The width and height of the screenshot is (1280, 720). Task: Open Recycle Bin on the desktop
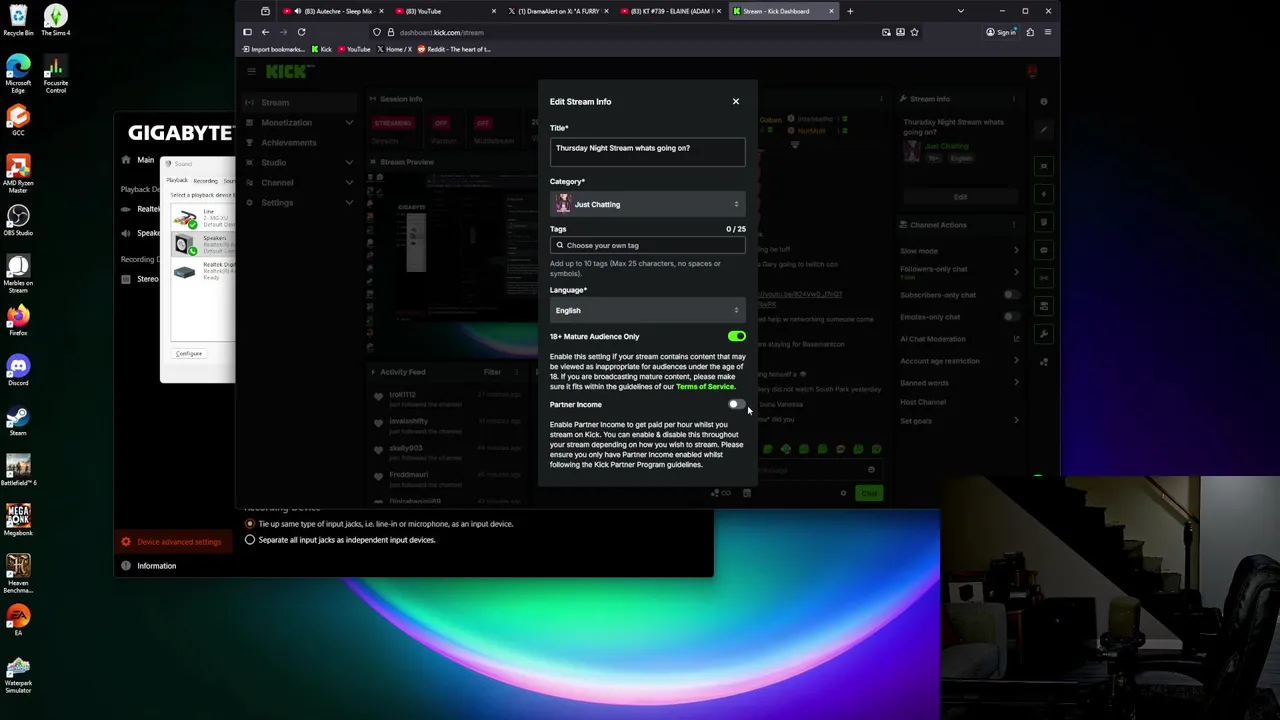(x=18, y=20)
